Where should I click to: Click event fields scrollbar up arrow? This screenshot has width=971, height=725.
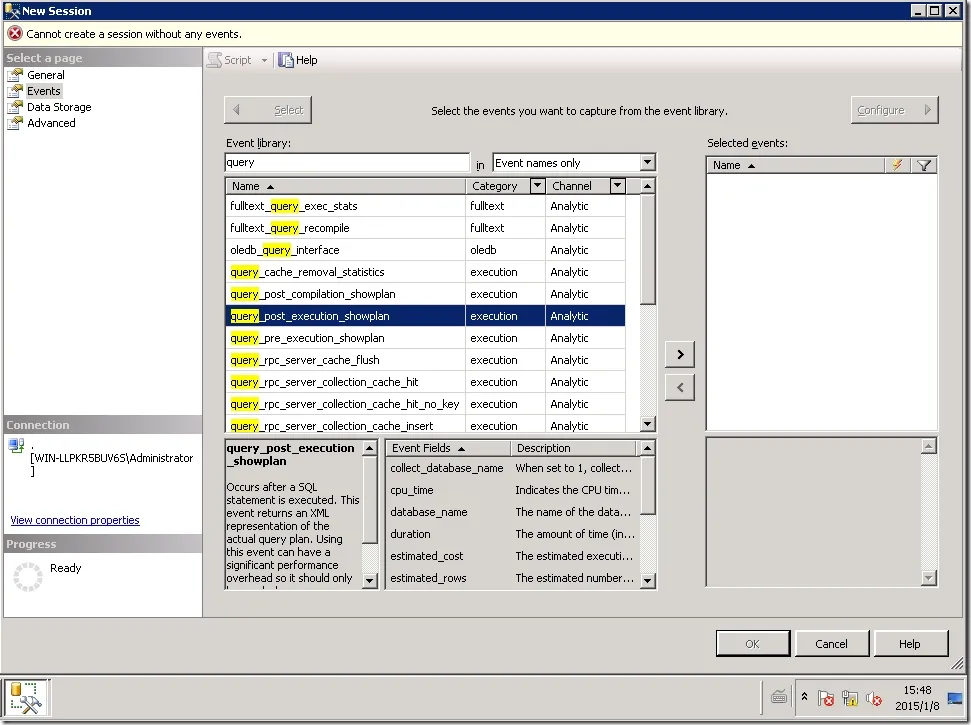tap(647, 448)
